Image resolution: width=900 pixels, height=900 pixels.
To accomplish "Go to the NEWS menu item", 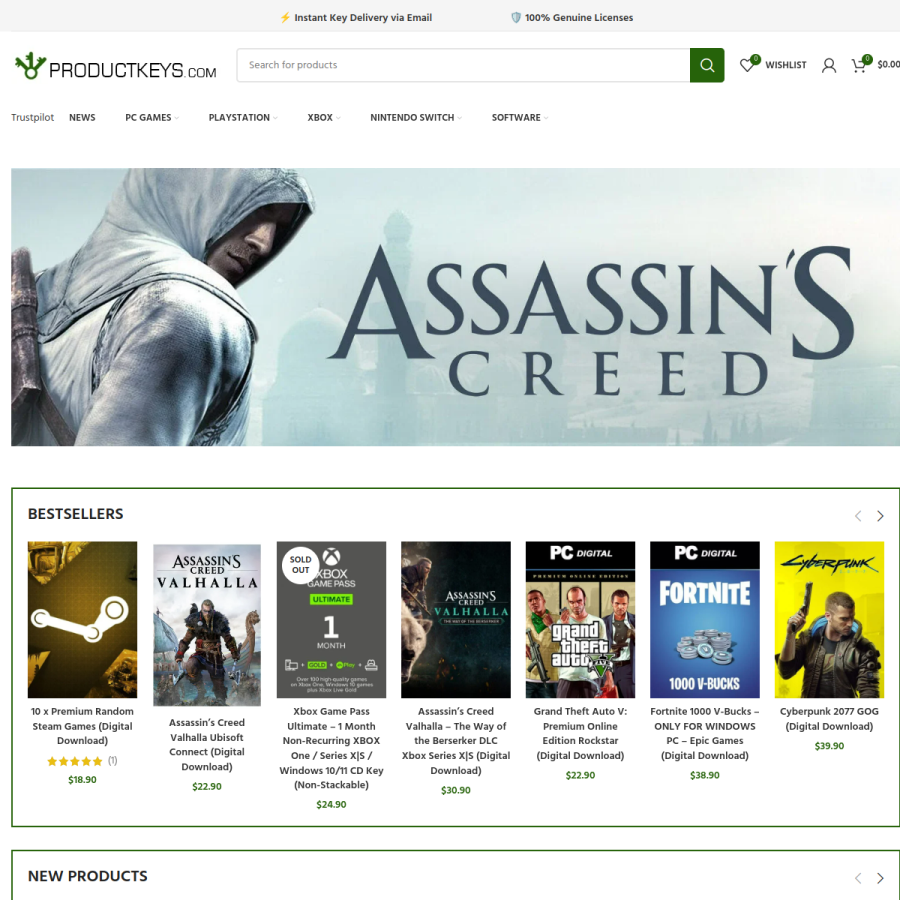I will tap(82, 117).
